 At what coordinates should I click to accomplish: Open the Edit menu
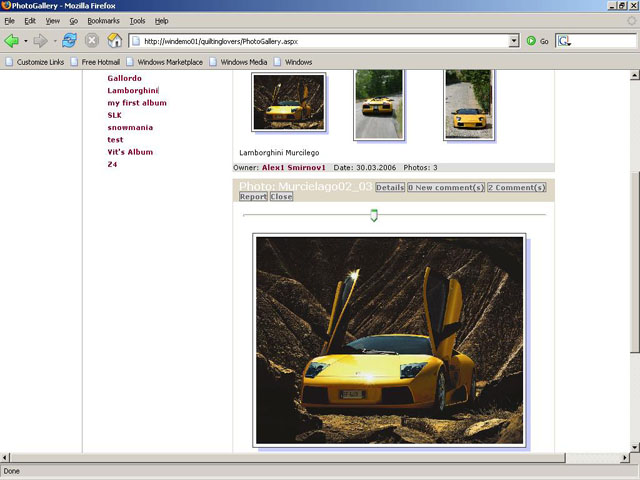30,21
